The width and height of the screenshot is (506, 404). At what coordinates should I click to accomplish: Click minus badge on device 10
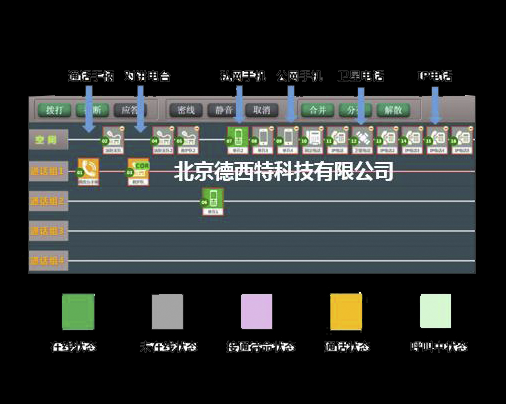[321, 128]
